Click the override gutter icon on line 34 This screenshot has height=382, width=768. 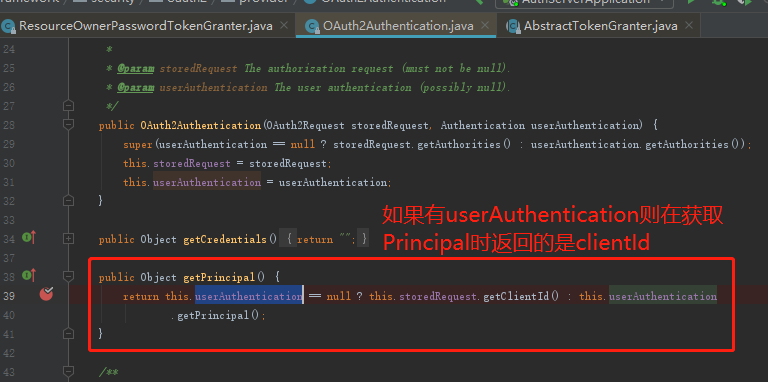pos(29,239)
